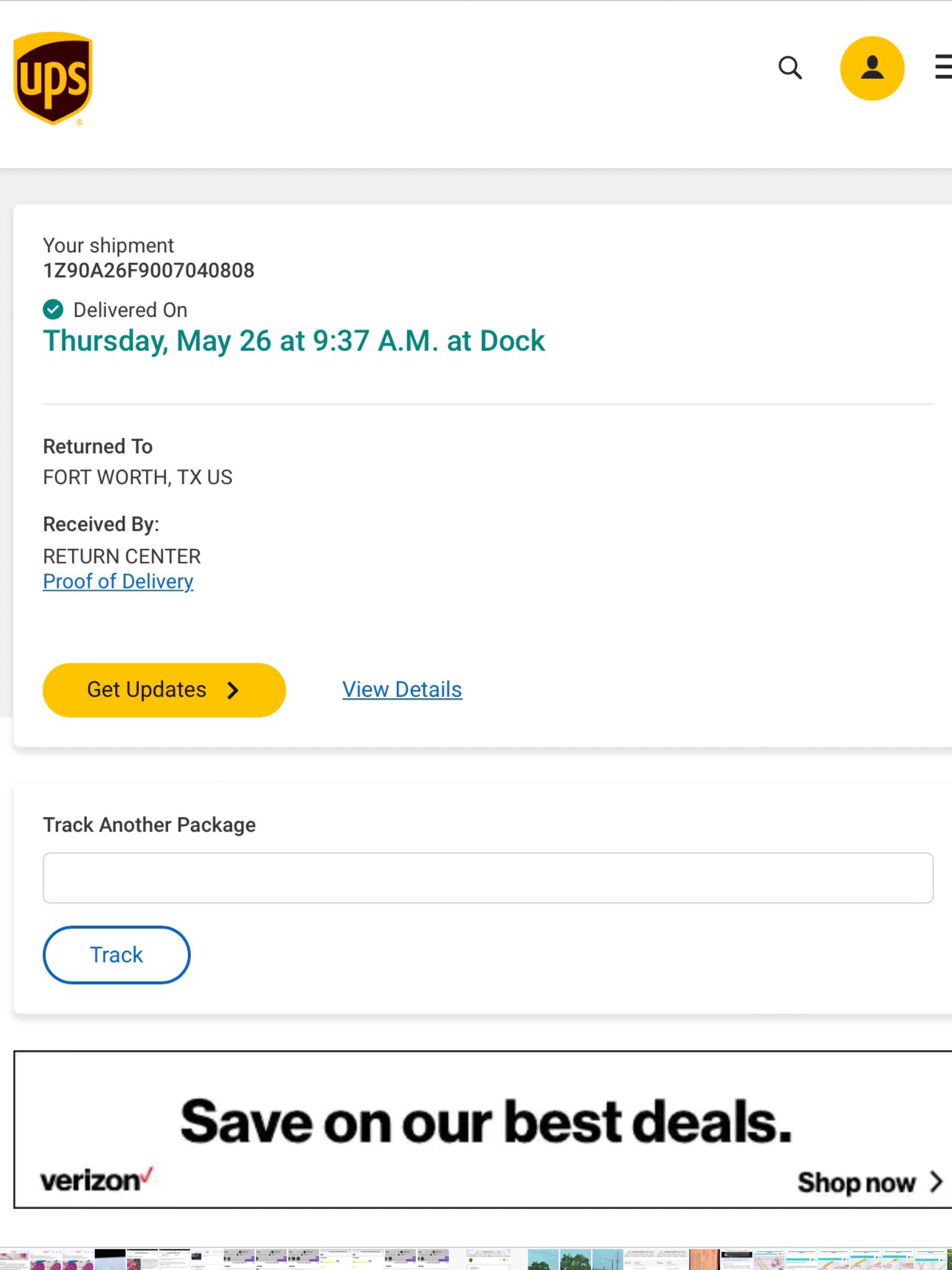
Task: Select the orange wood-colored thumbnail
Action: [705, 1259]
